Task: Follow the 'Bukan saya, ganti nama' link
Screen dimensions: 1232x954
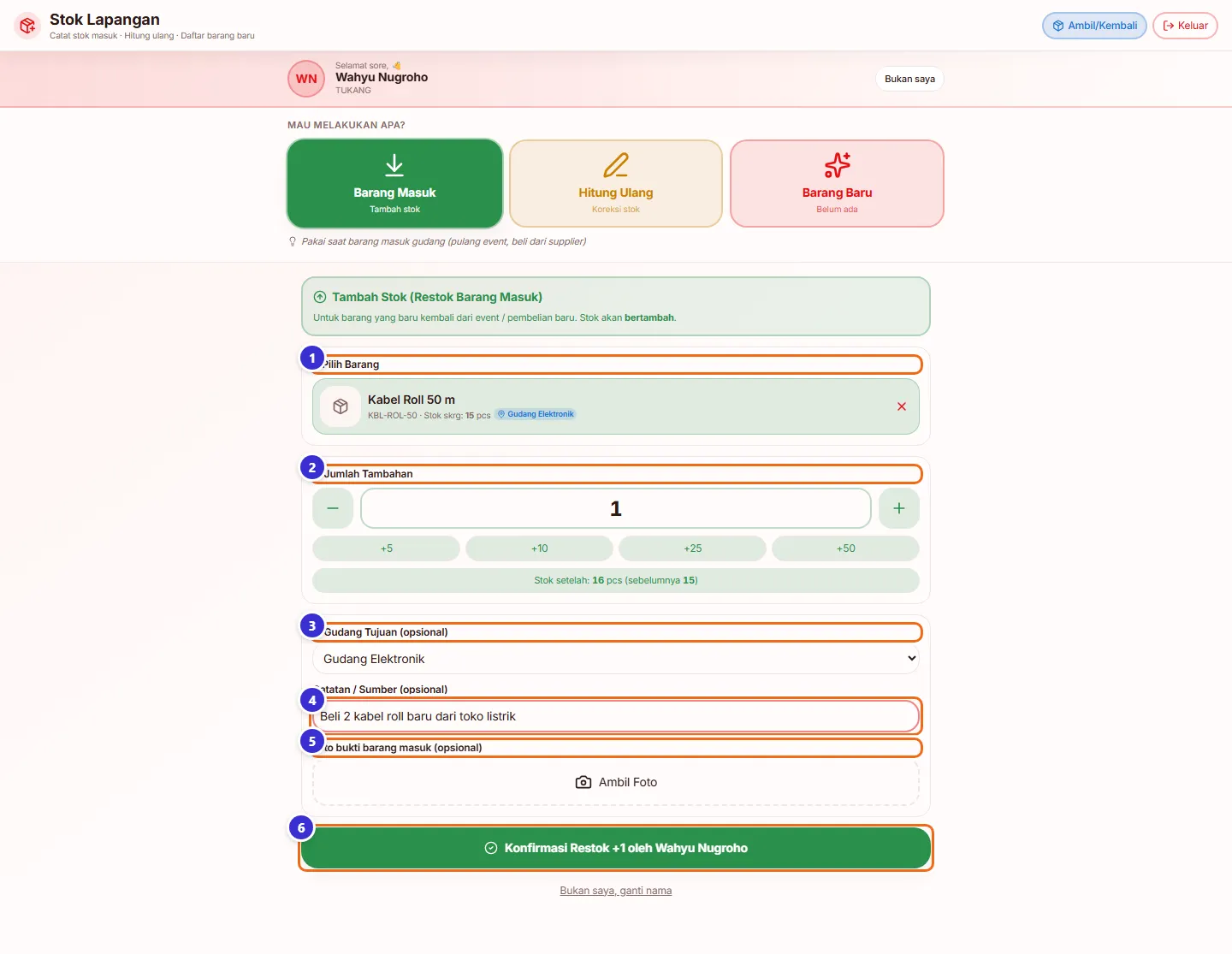Action: [x=616, y=891]
